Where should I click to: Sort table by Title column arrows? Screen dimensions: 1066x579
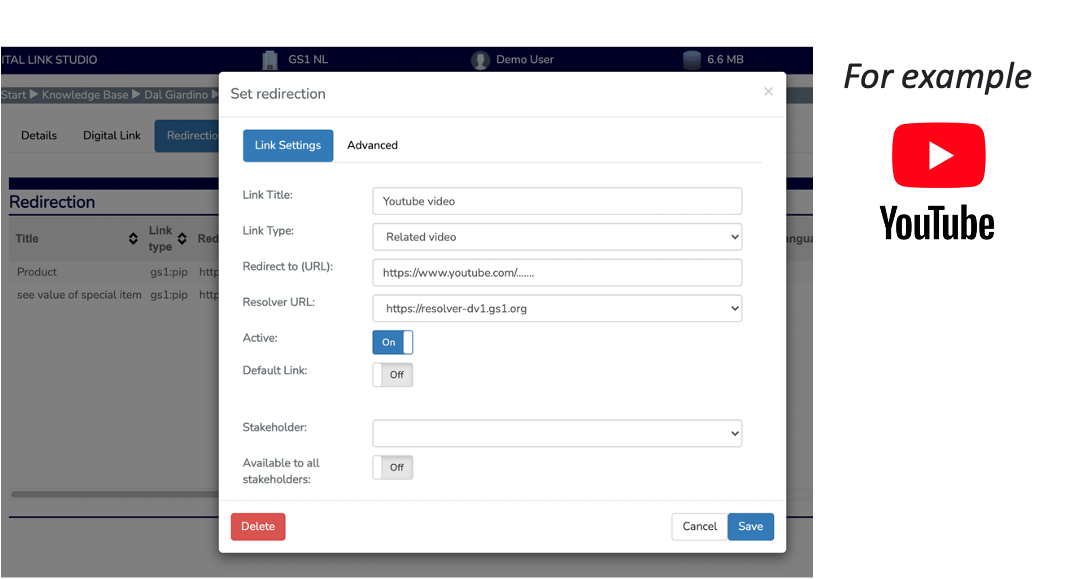pyautogui.click(x=133, y=239)
